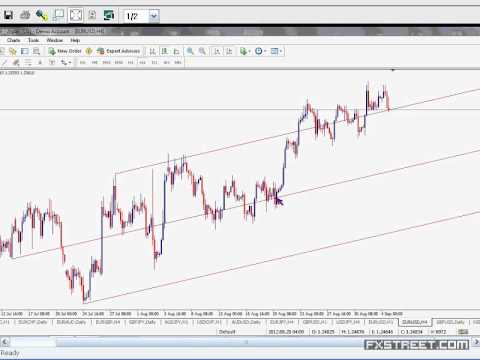Image resolution: width=480 pixels, height=360 pixels.
Task: Zoom in with the magnifier plus icon
Action: click(x=190, y=51)
